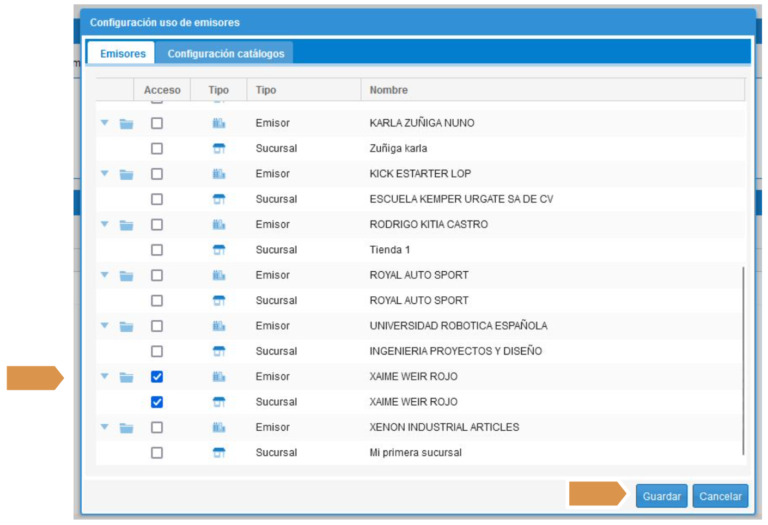Collapse the XENON INDUSTRIAL ARTICLES node arrow
Screen dimensions: 768x525
tap(104, 428)
